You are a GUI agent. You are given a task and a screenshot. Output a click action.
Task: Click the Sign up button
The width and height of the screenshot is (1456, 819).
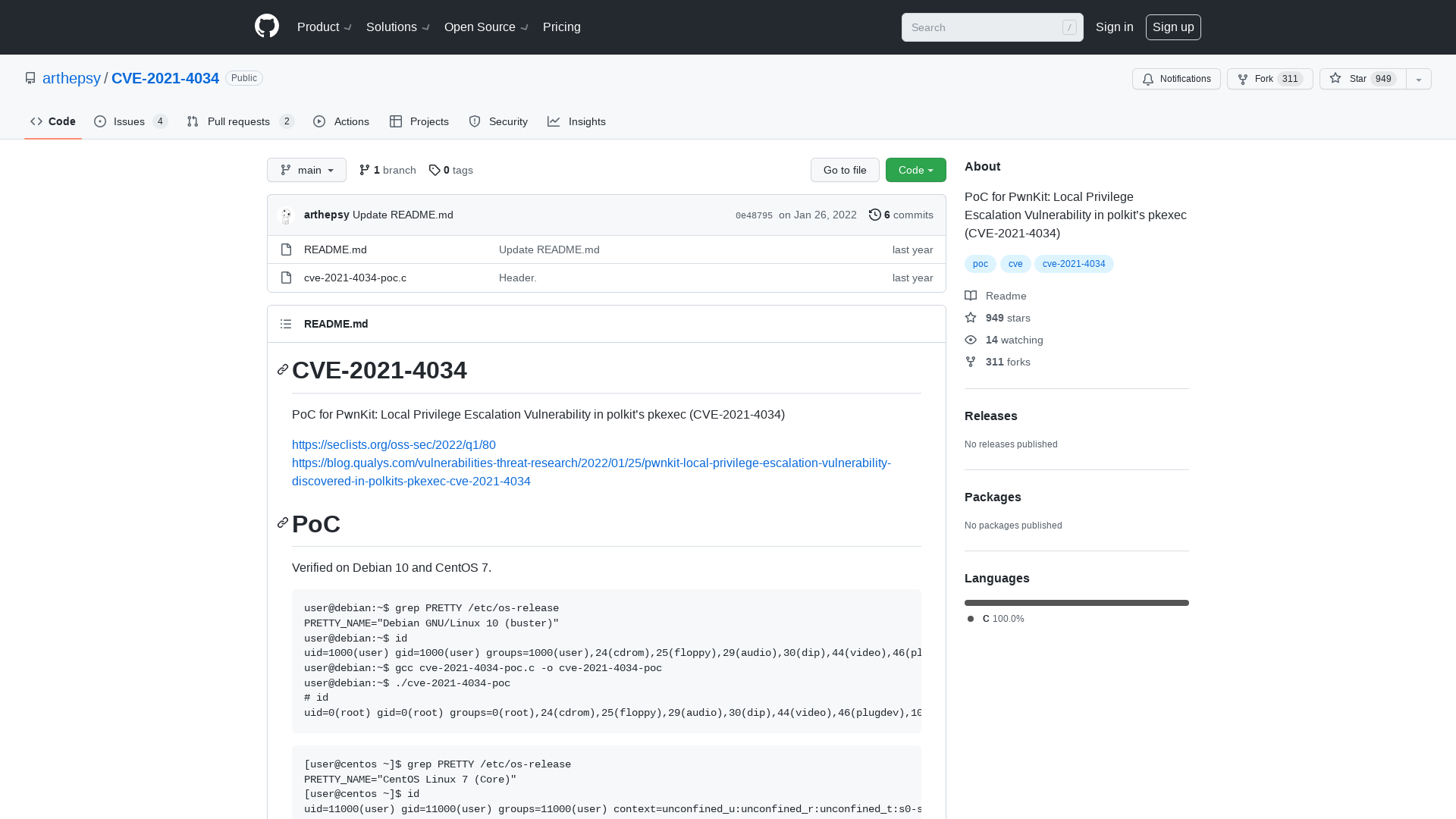1173,27
